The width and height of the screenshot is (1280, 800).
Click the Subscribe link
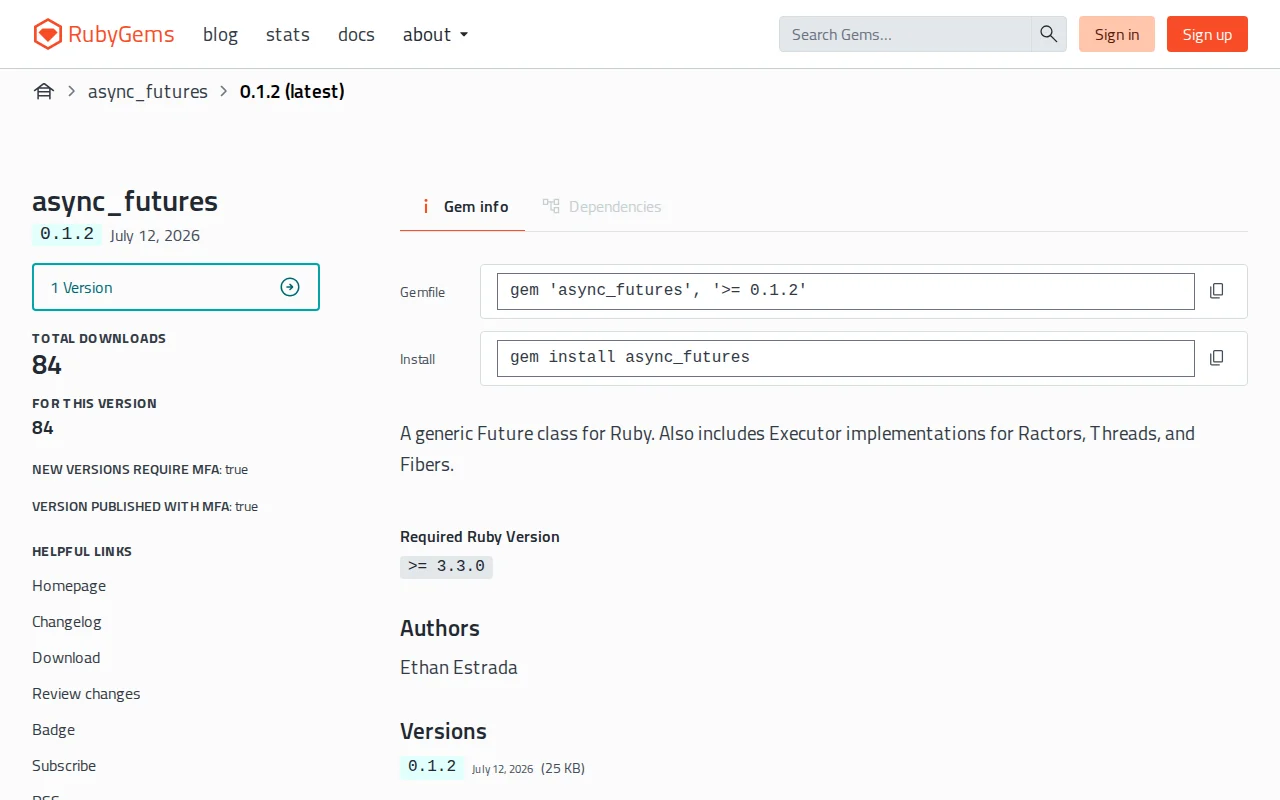click(64, 766)
